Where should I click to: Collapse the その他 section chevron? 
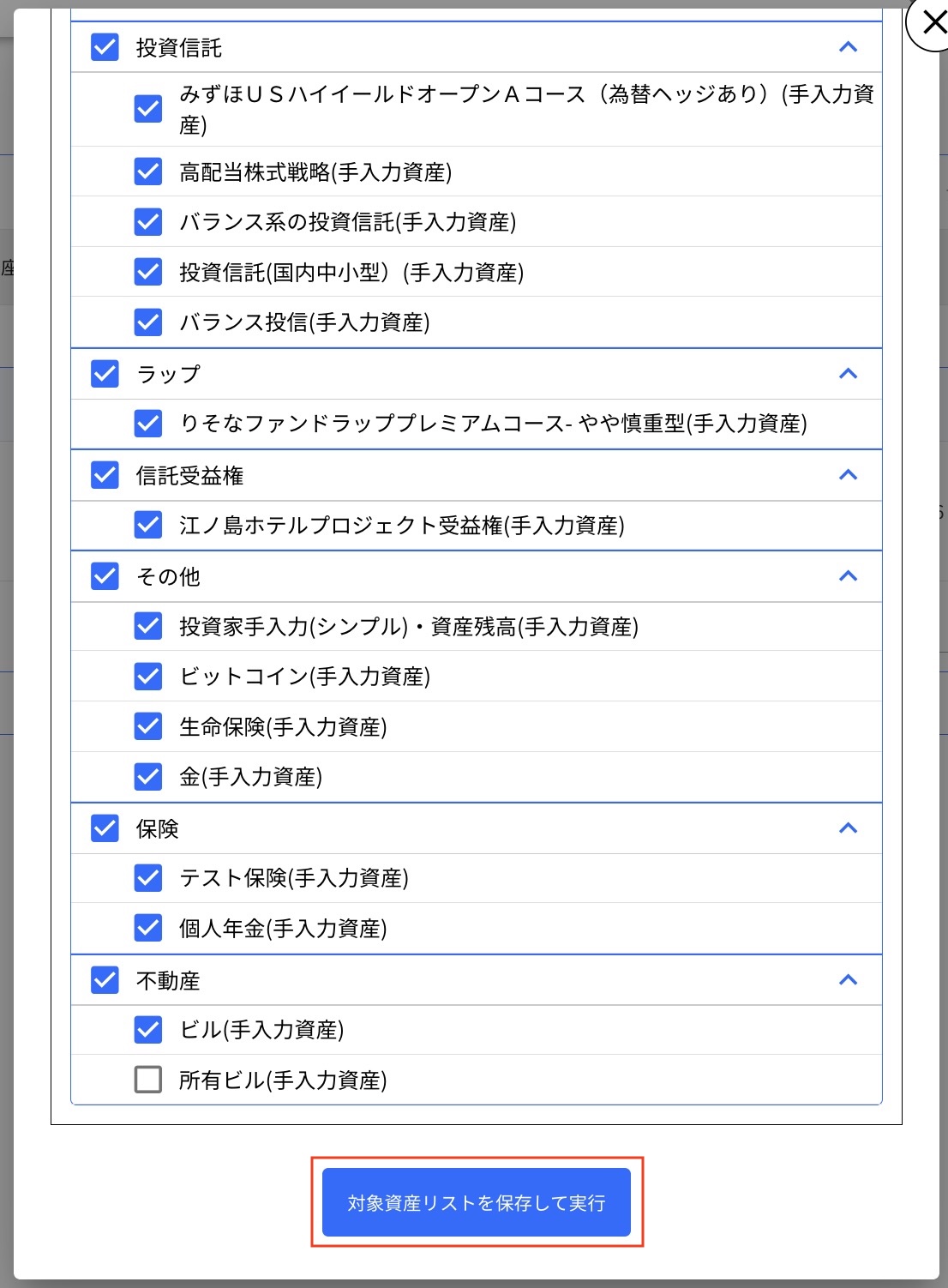(x=849, y=576)
